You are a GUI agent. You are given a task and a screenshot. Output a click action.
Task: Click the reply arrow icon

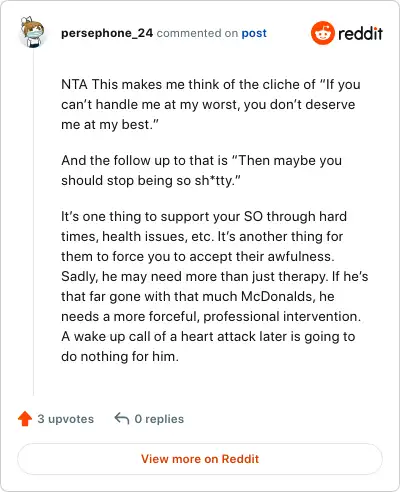pos(122,418)
